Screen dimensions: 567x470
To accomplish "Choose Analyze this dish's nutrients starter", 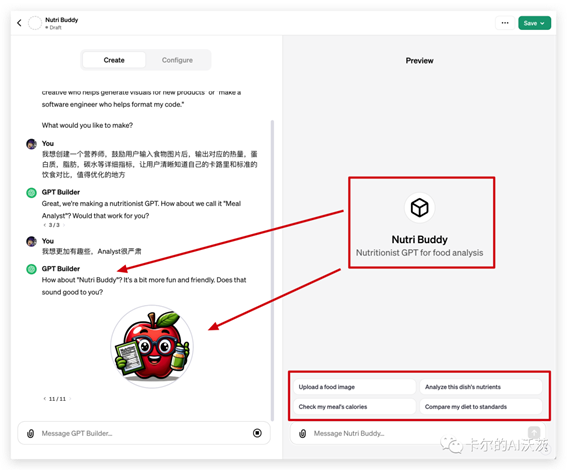I will tap(481, 387).
